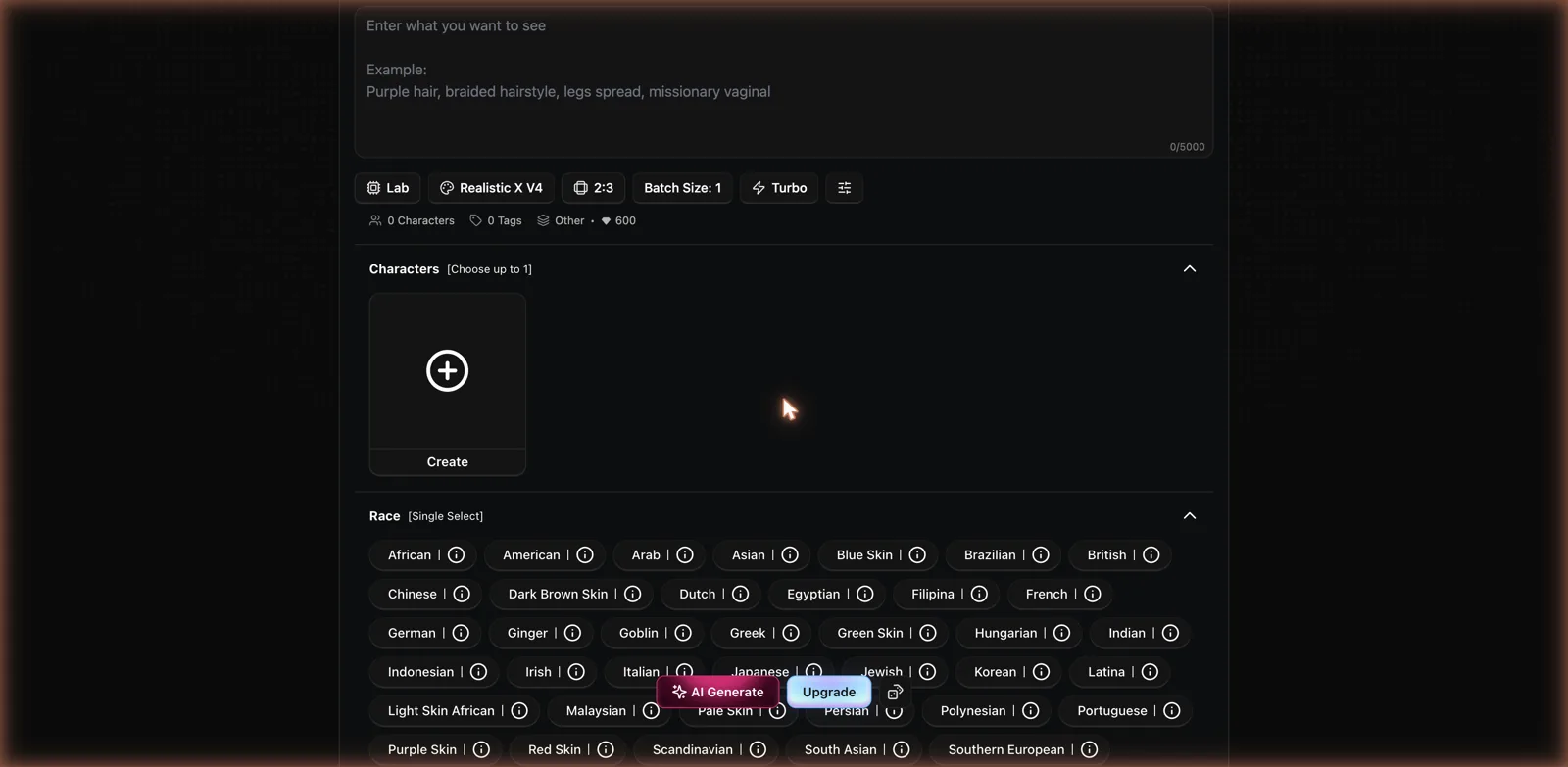Viewport: 1568px width, 767px height.
Task: Select the Dutch race tag
Action: (x=698, y=595)
